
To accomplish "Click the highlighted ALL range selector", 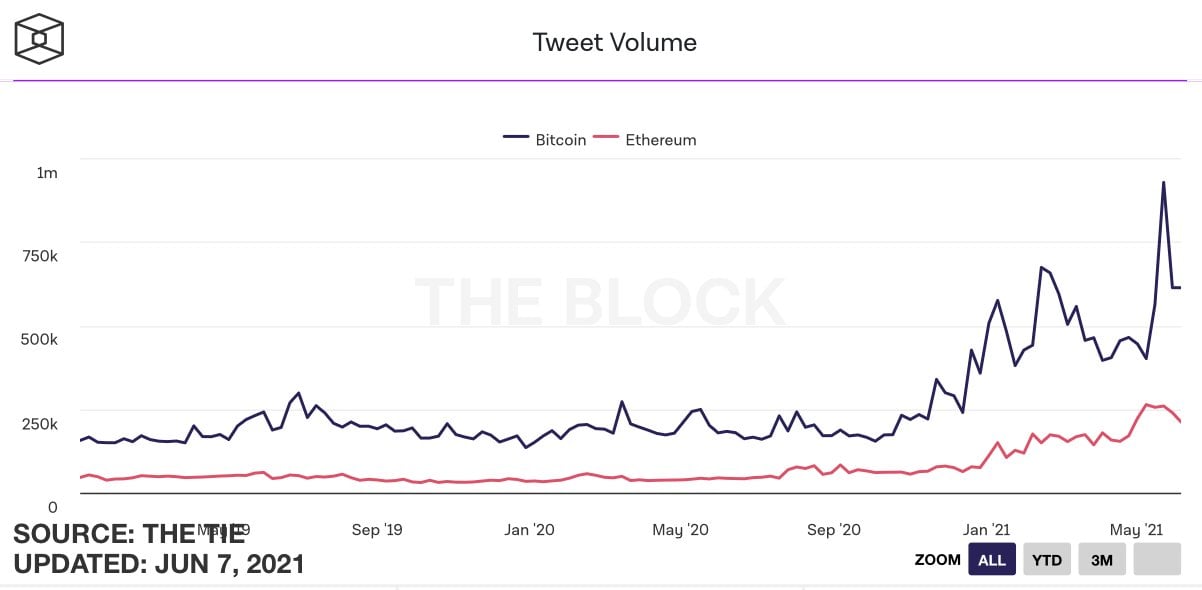I will point(991,559).
